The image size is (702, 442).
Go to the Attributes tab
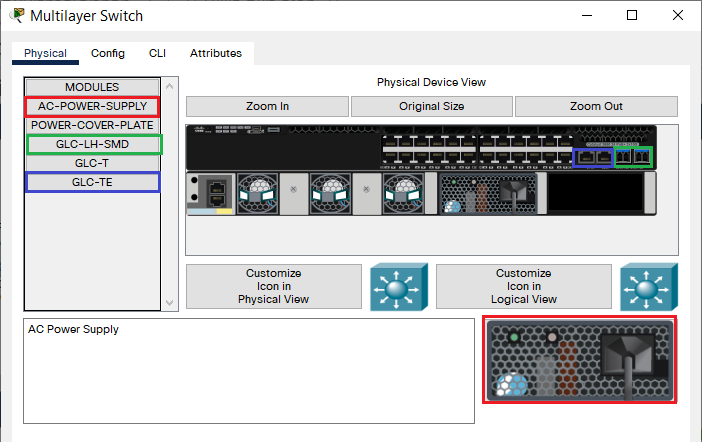[x=216, y=53]
